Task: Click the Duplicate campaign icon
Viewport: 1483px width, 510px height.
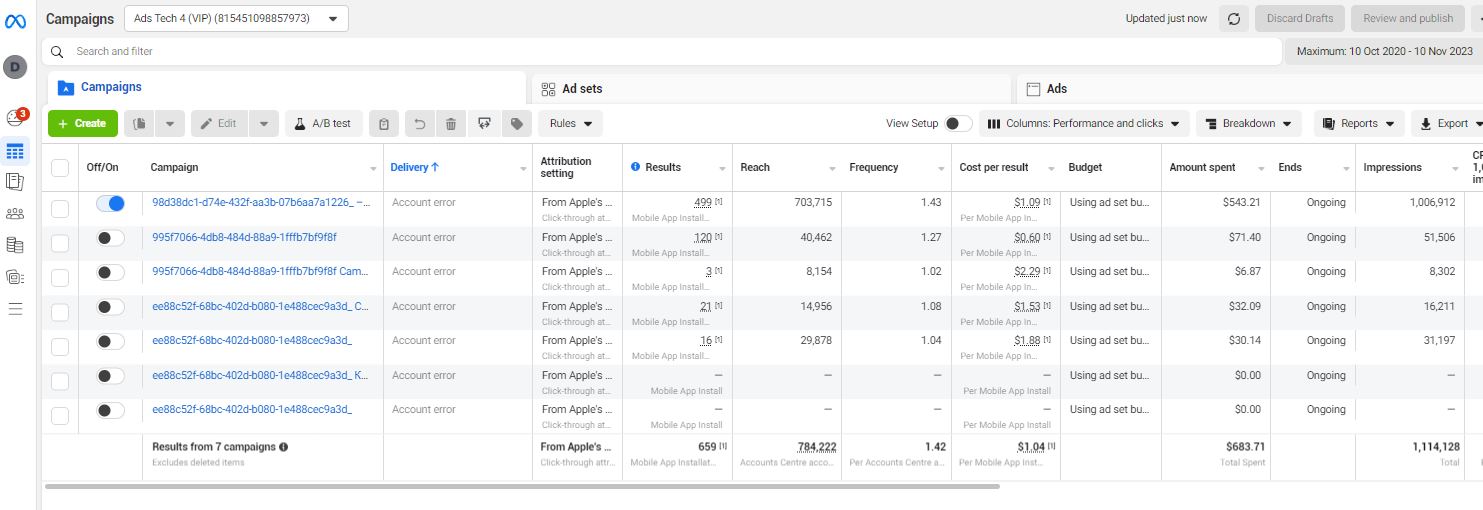Action: click(139, 124)
